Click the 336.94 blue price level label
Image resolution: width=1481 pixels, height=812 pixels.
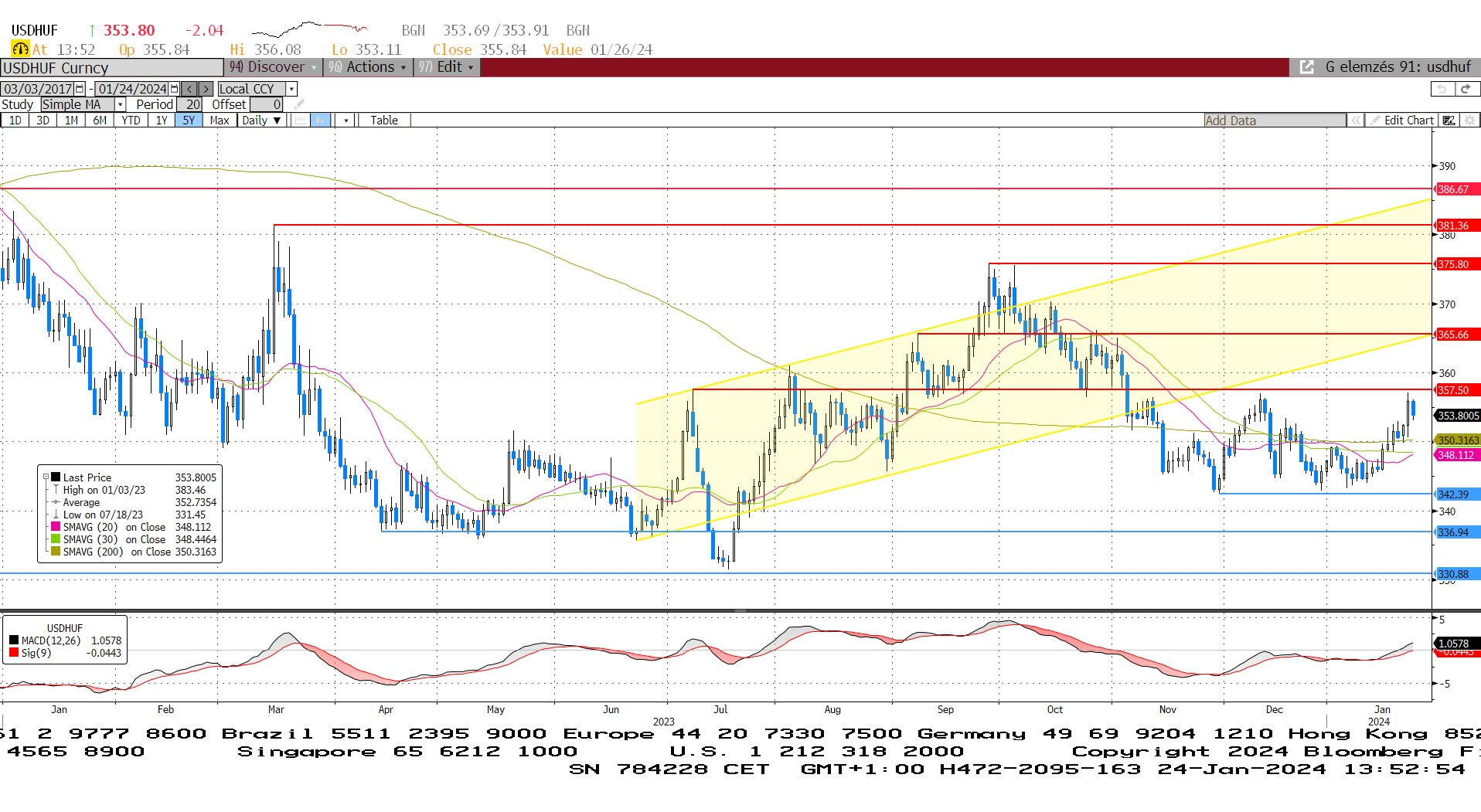[1458, 532]
